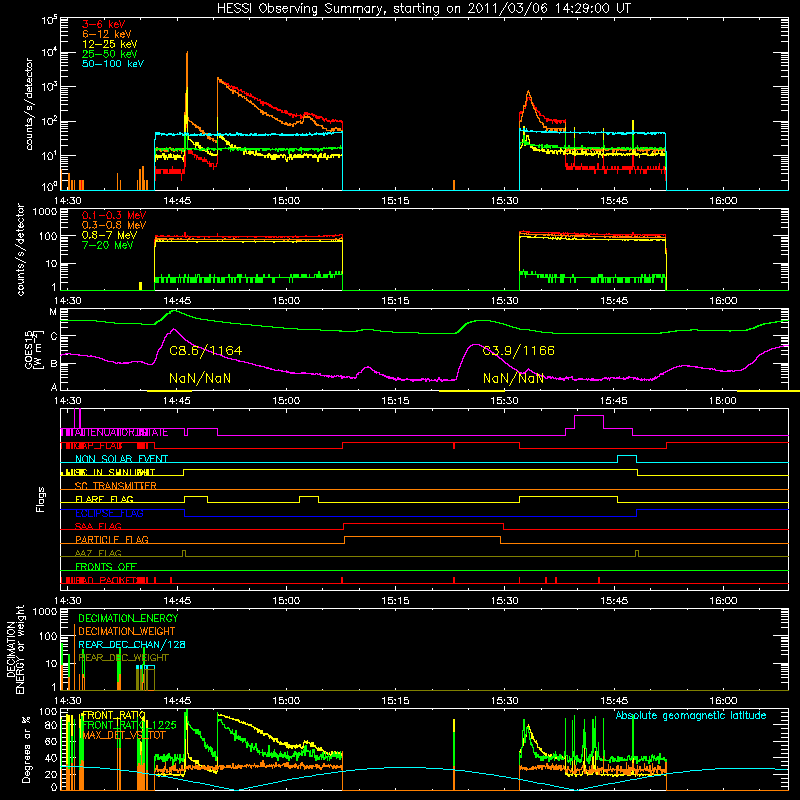Click the Degrees or % axis label
Screen dimensions: 800x800
click(x=26, y=749)
